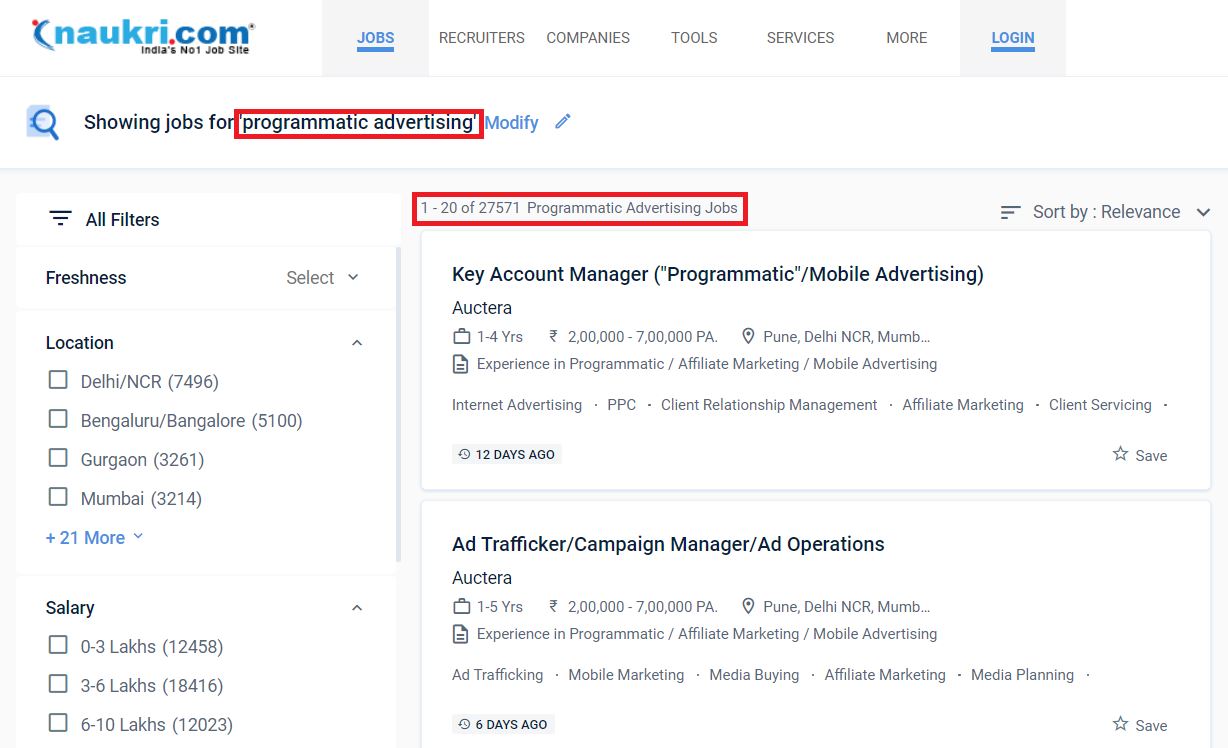Click location pin in Key Account Manager card
1228x748 pixels.
pyautogui.click(x=748, y=336)
